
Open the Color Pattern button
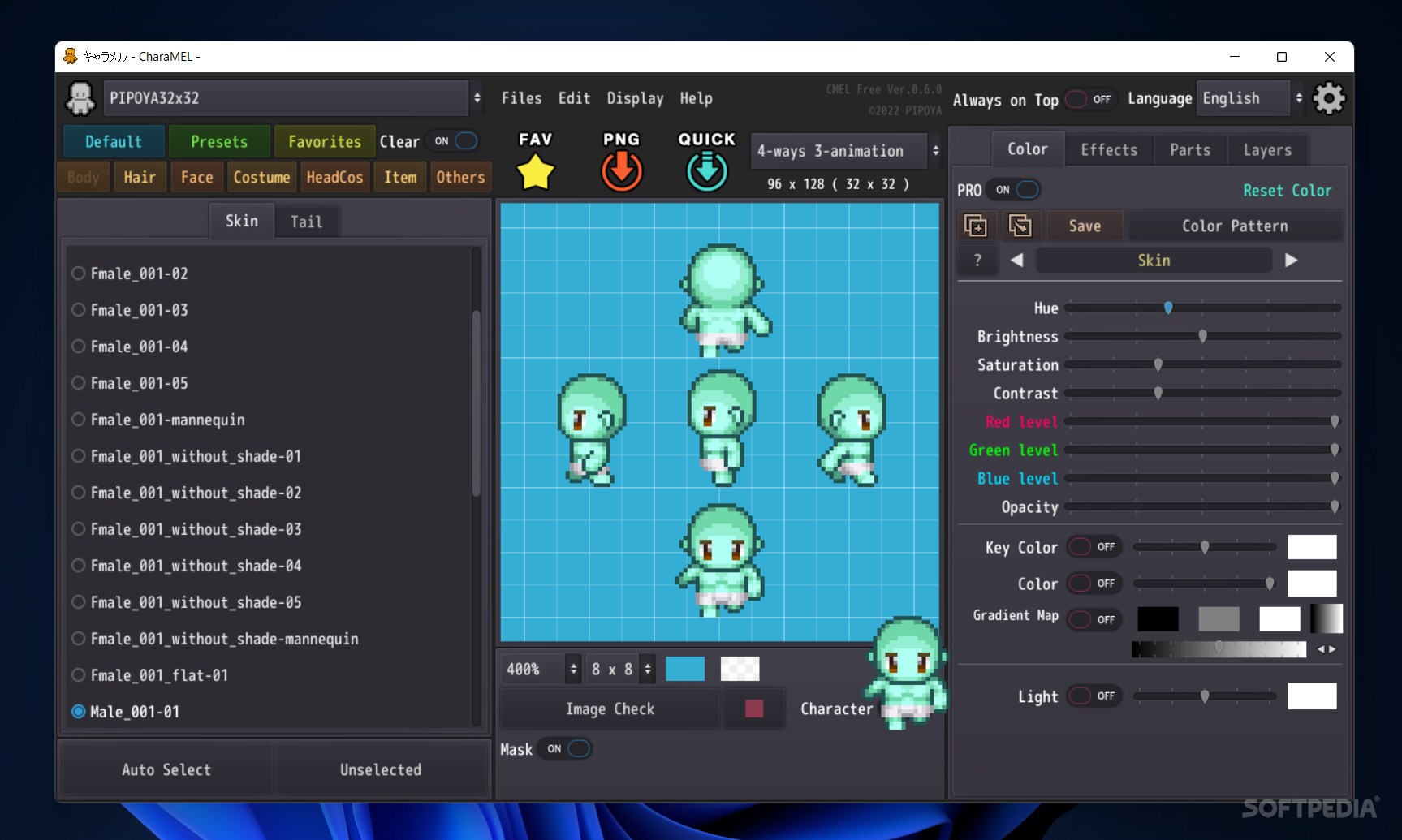click(1235, 226)
